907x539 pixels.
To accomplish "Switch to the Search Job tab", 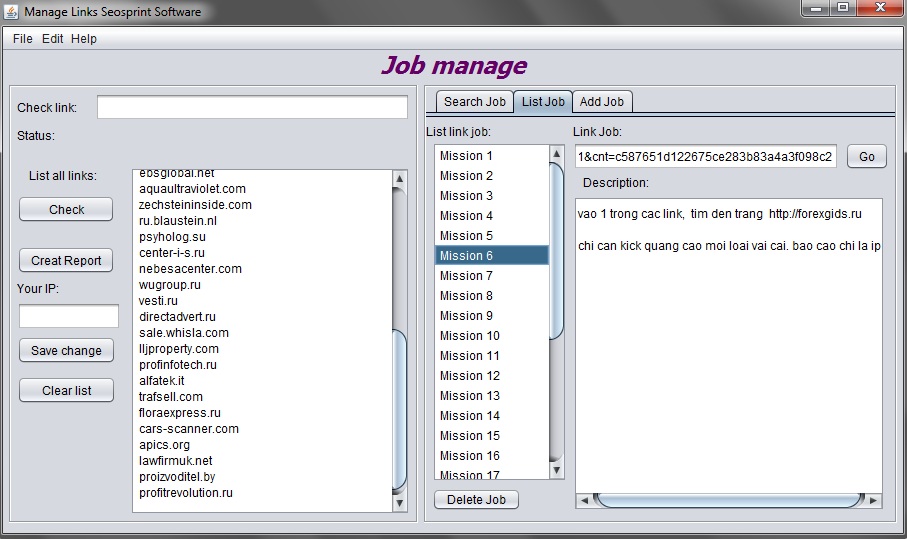I will 474,102.
